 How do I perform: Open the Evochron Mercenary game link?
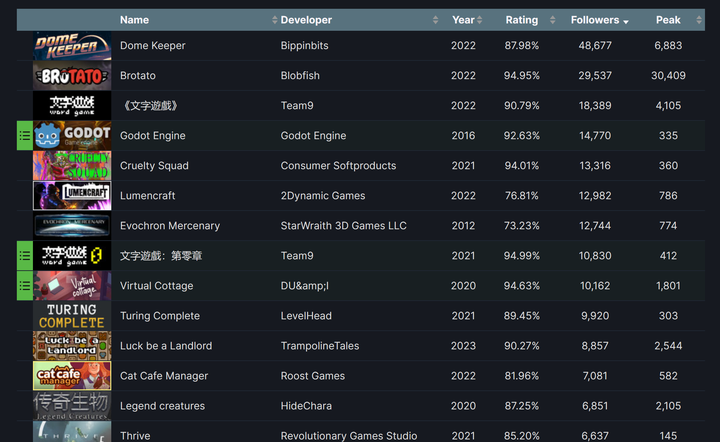point(169,226)
